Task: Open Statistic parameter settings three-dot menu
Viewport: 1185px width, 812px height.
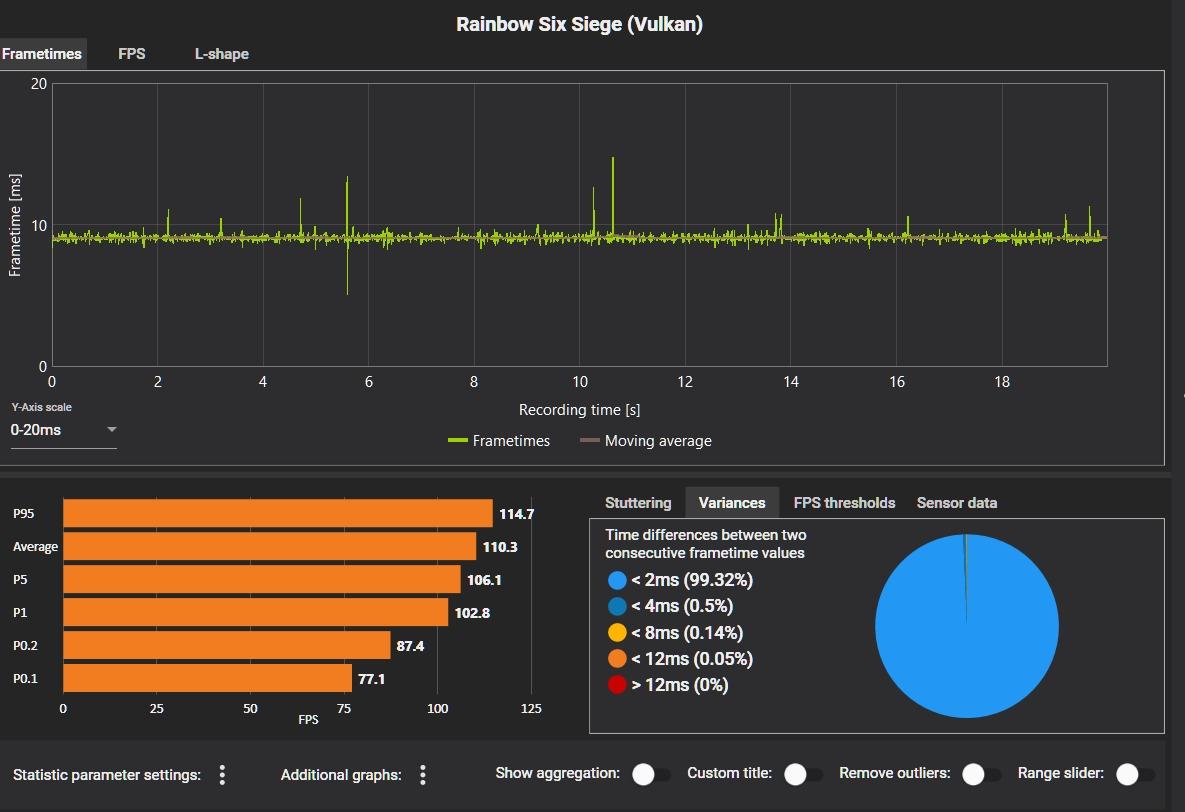Action: 222,774
